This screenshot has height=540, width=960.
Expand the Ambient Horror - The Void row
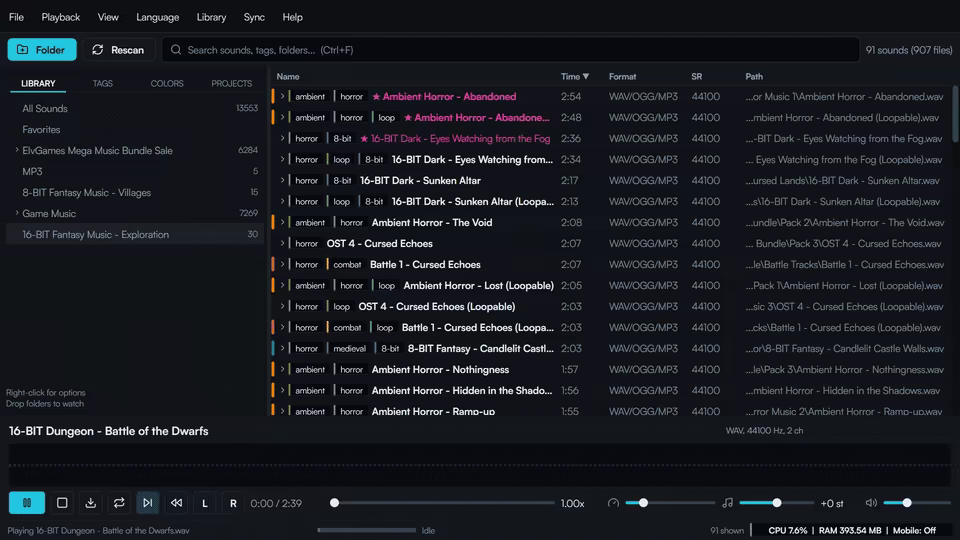coord(282,222)
